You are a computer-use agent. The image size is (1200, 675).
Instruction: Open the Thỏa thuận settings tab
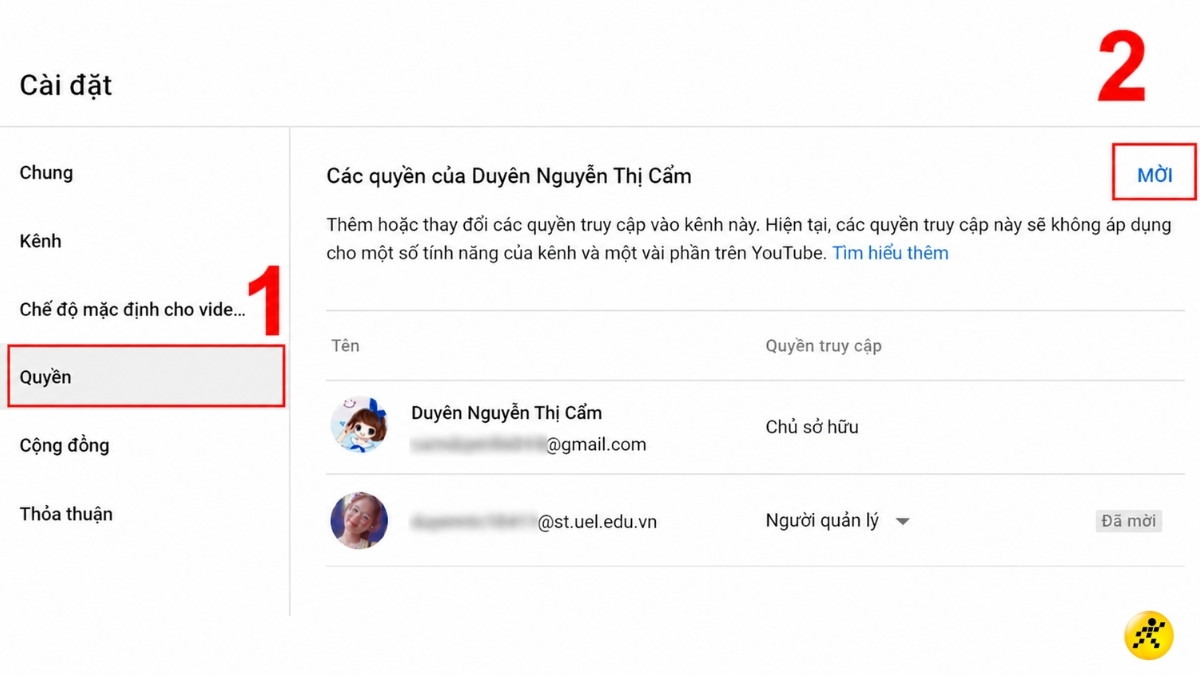point(66,514)
